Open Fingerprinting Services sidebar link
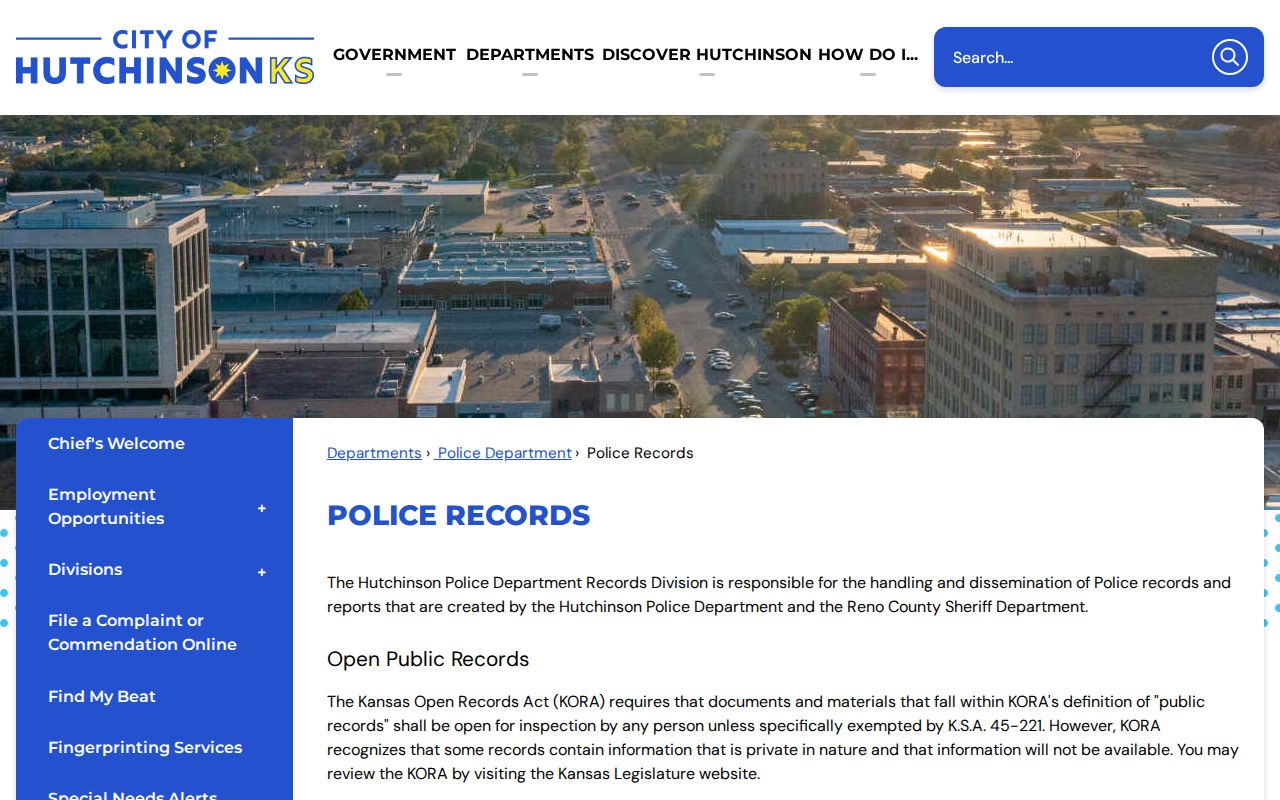The image size is (1280, 800). tap(145, 747)
